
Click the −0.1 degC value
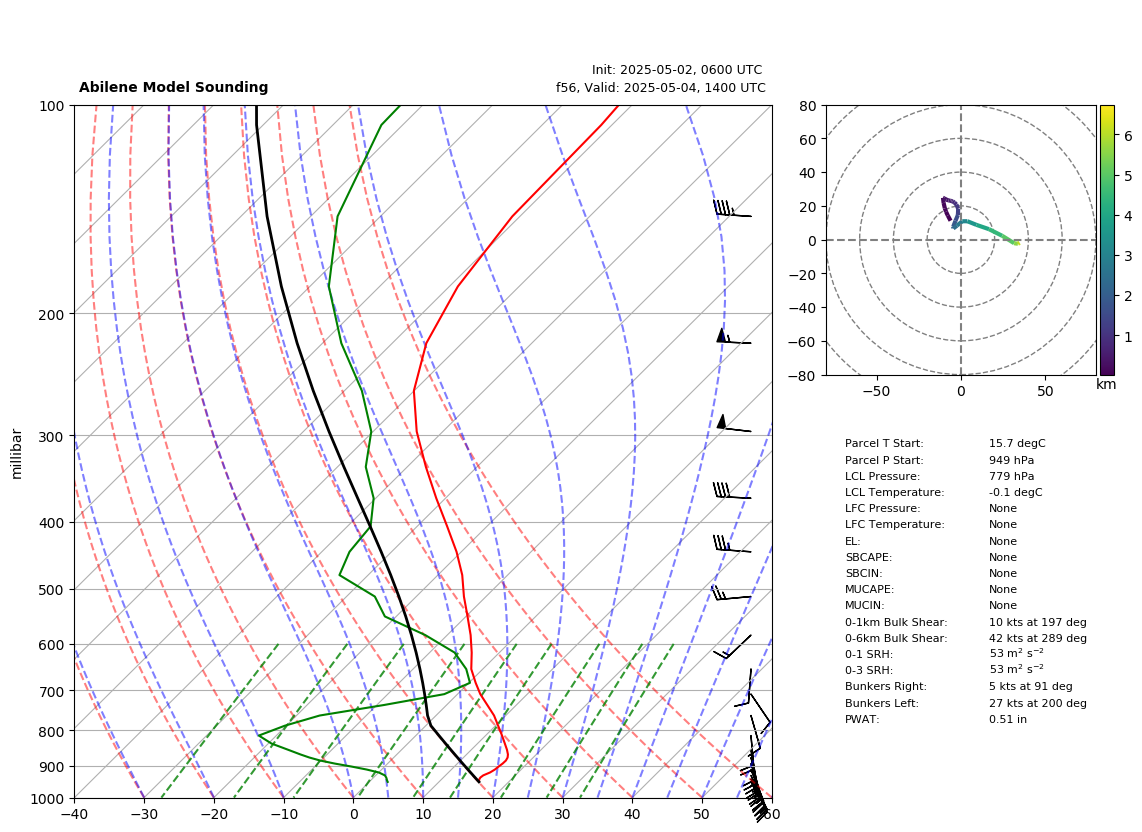[x=1015, y=492]
